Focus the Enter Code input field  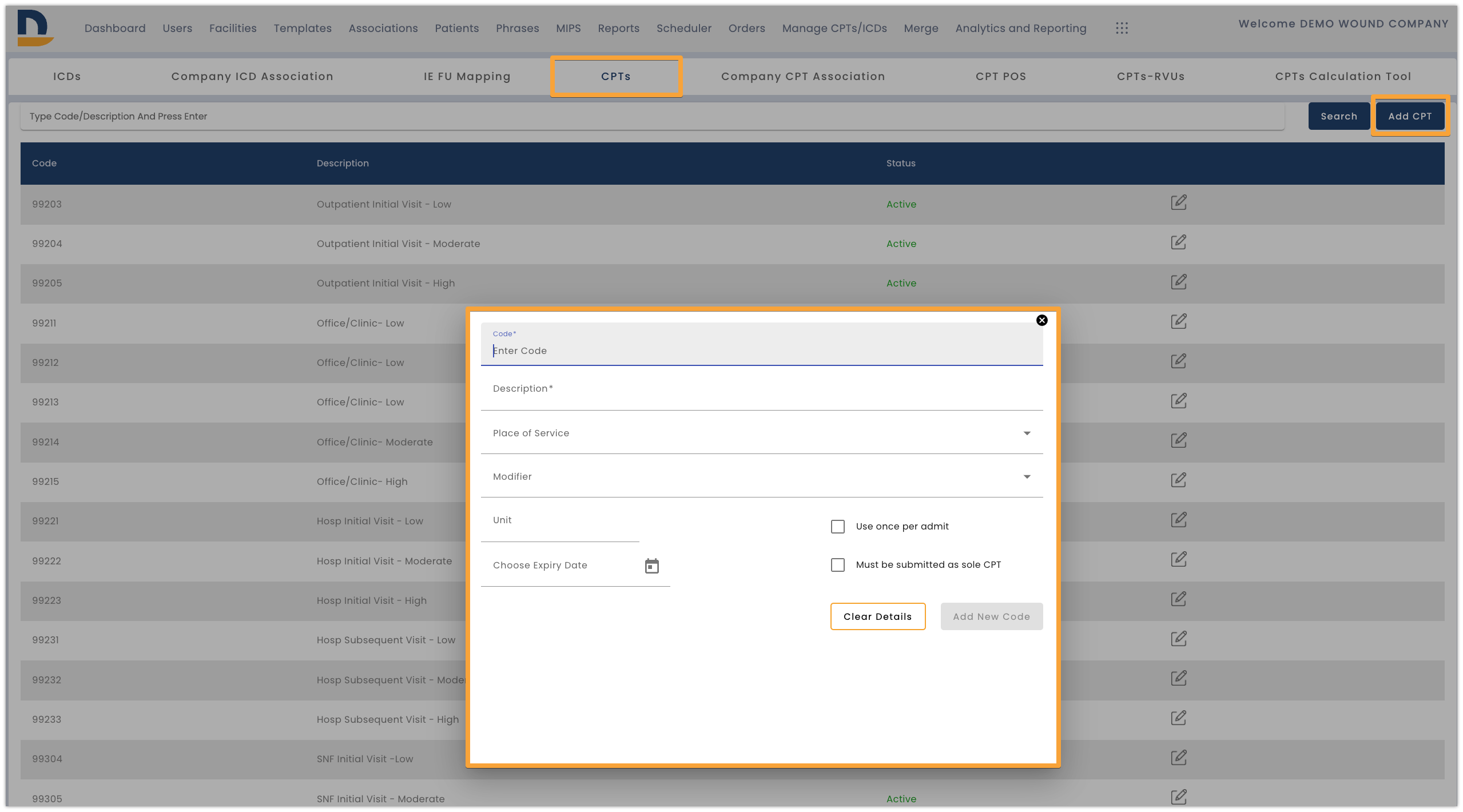point(762,344)
